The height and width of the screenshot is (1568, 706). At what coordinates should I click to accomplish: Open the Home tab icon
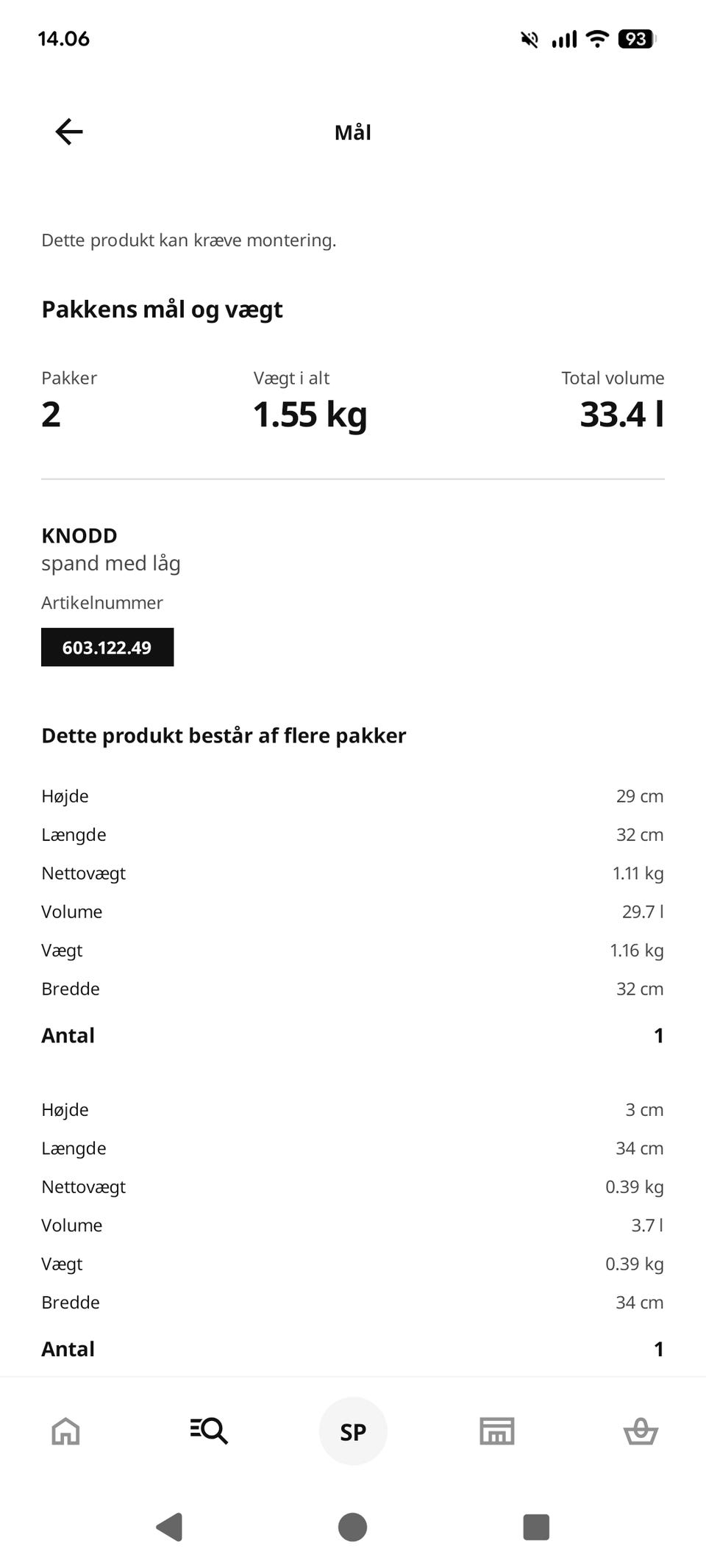pos(65,1431)
